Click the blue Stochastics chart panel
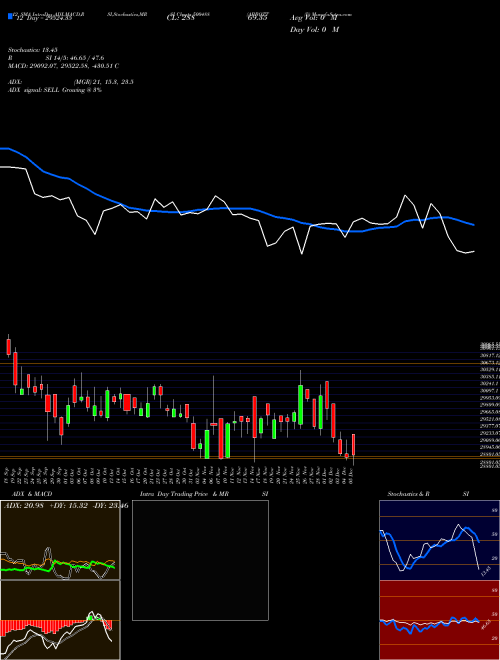Viewport: 500px width, 660px height. coord(439,540)
